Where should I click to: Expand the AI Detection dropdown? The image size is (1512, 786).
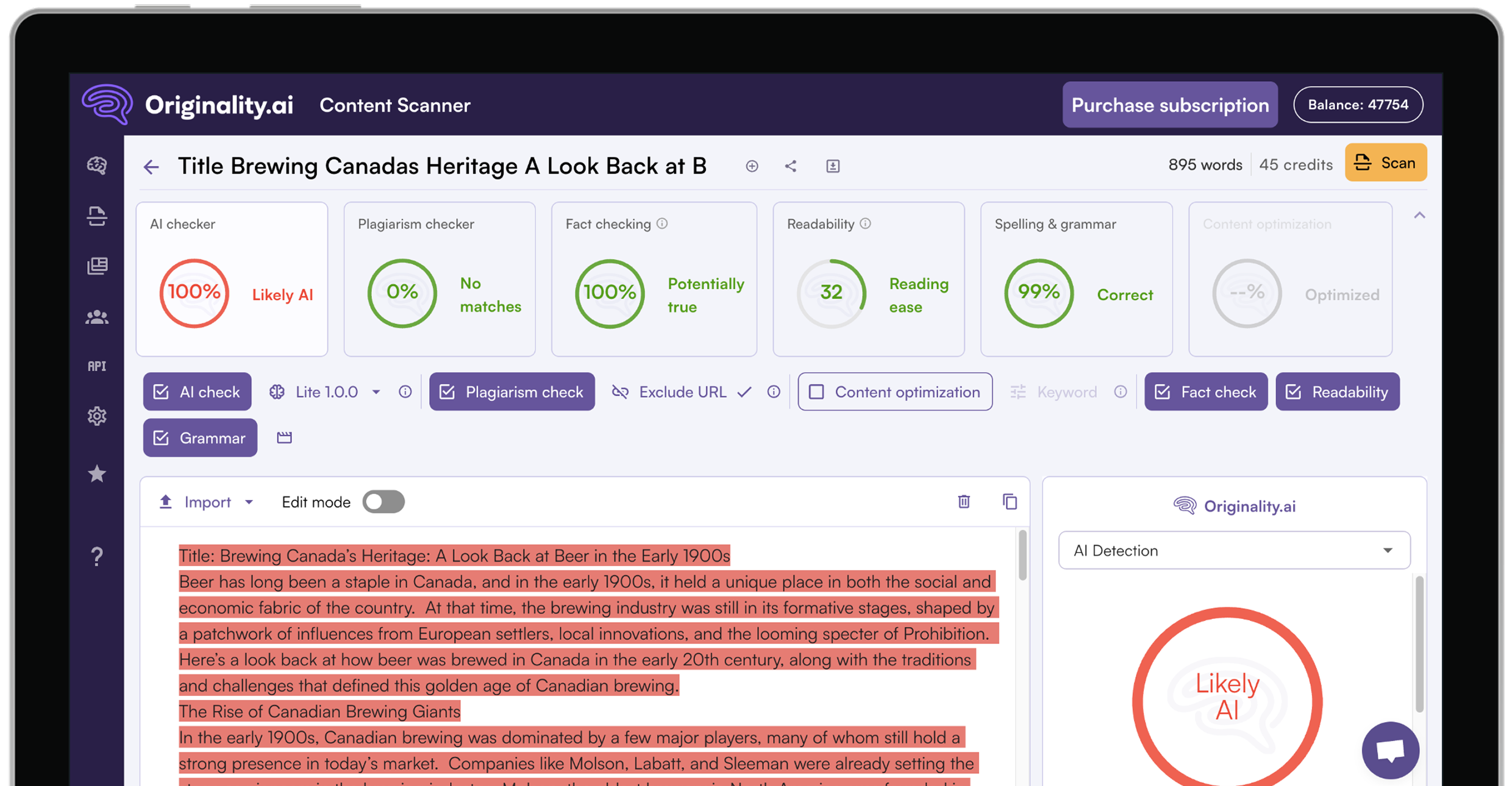tap(1234, 550)
